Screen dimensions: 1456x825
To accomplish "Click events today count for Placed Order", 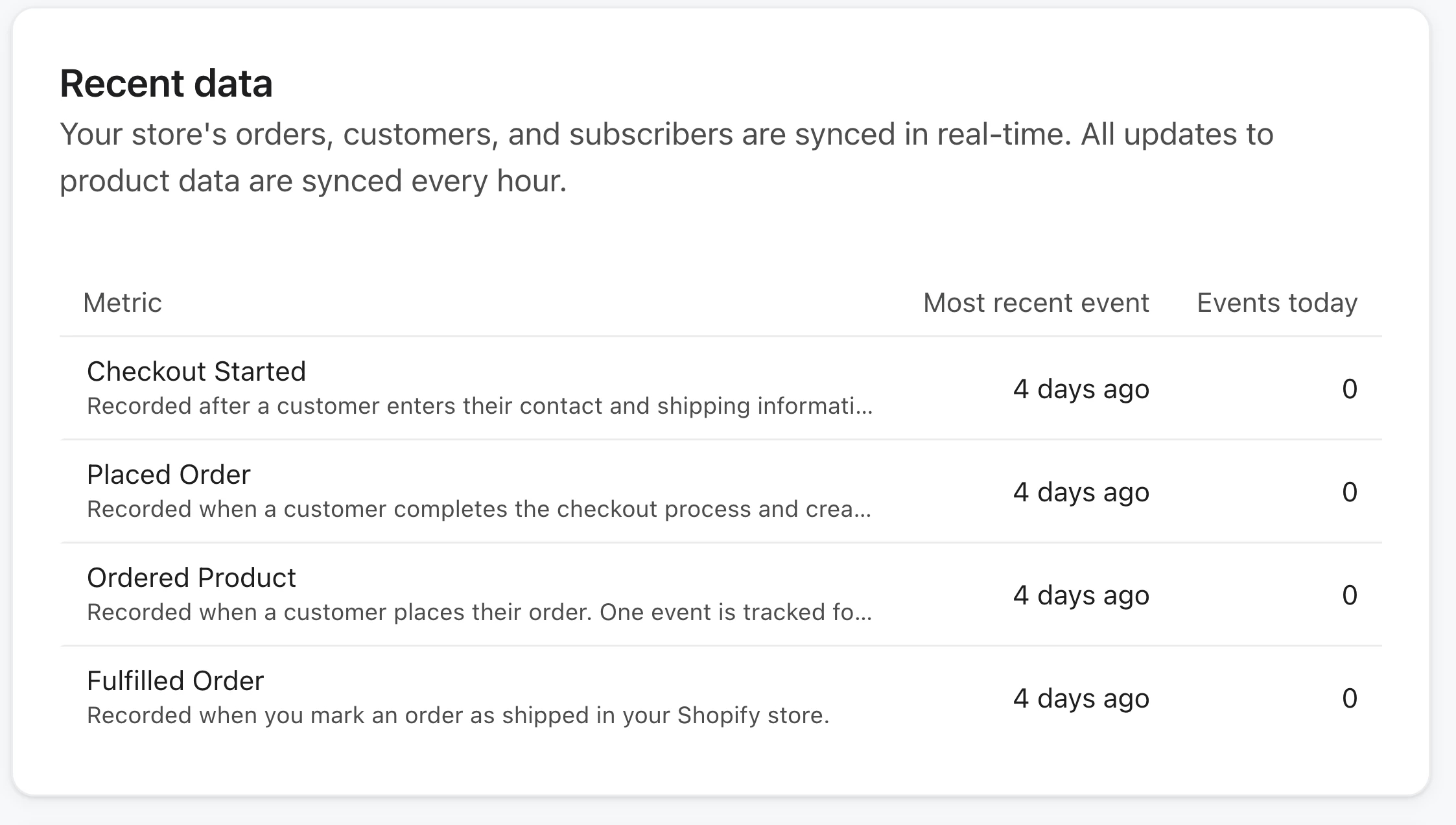I will [x=1350, y=492].
